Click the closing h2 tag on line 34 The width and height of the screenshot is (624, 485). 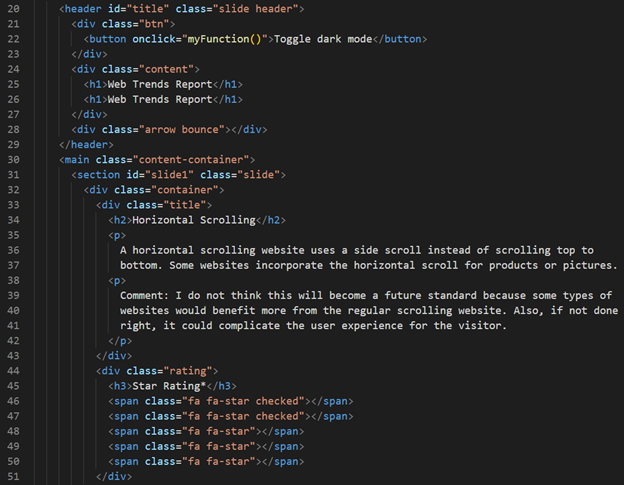(271, 220)
